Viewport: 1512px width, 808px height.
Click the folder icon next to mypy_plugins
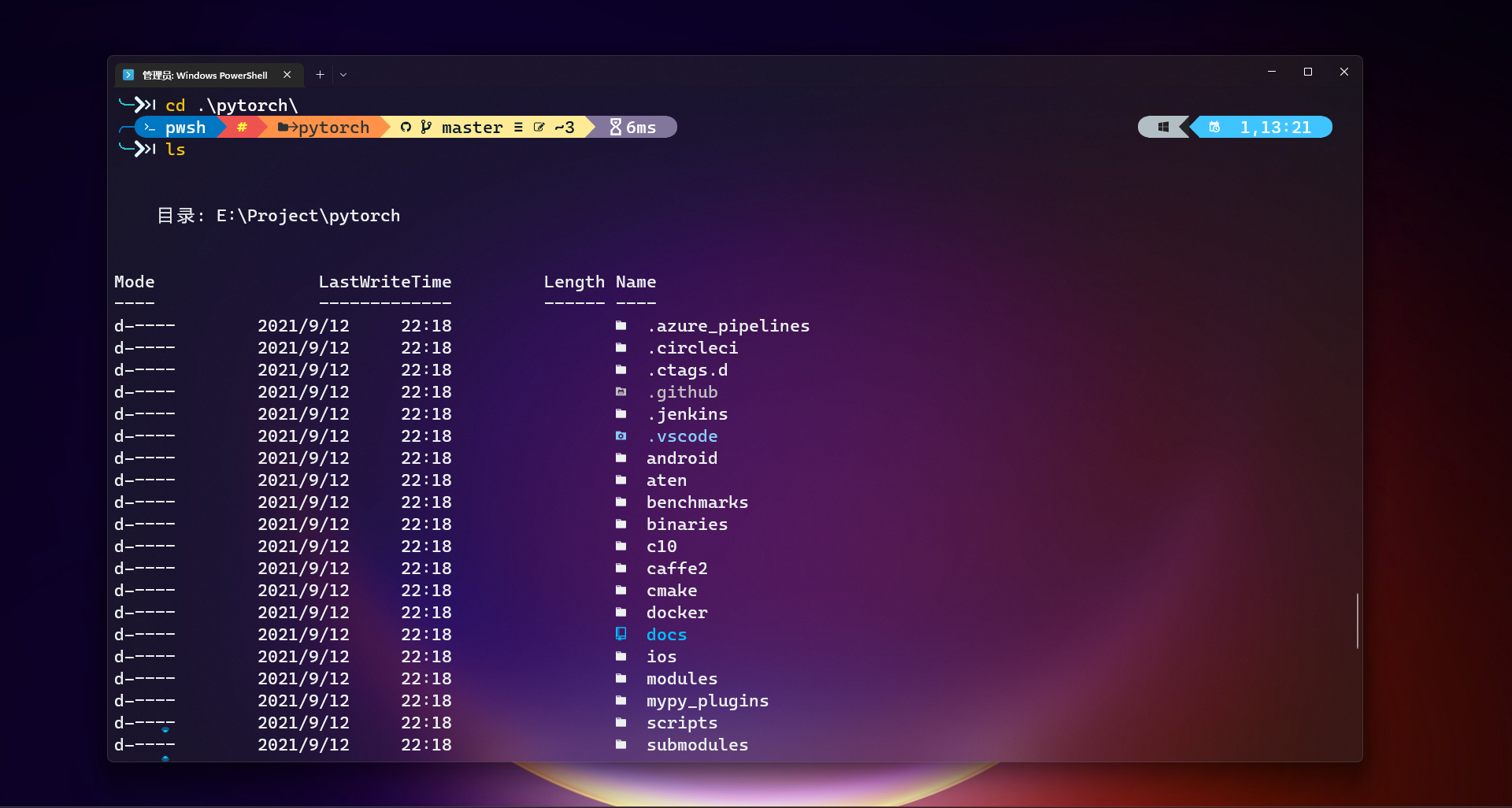621,701
